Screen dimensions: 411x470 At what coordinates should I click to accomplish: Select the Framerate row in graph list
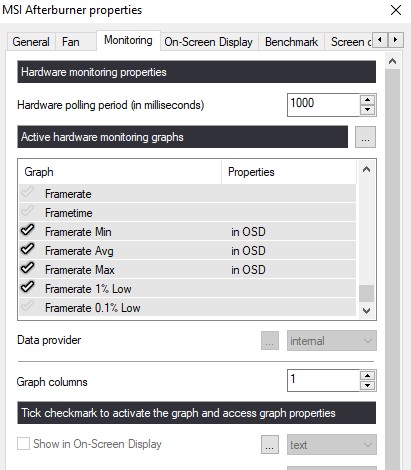coord(187,194)
